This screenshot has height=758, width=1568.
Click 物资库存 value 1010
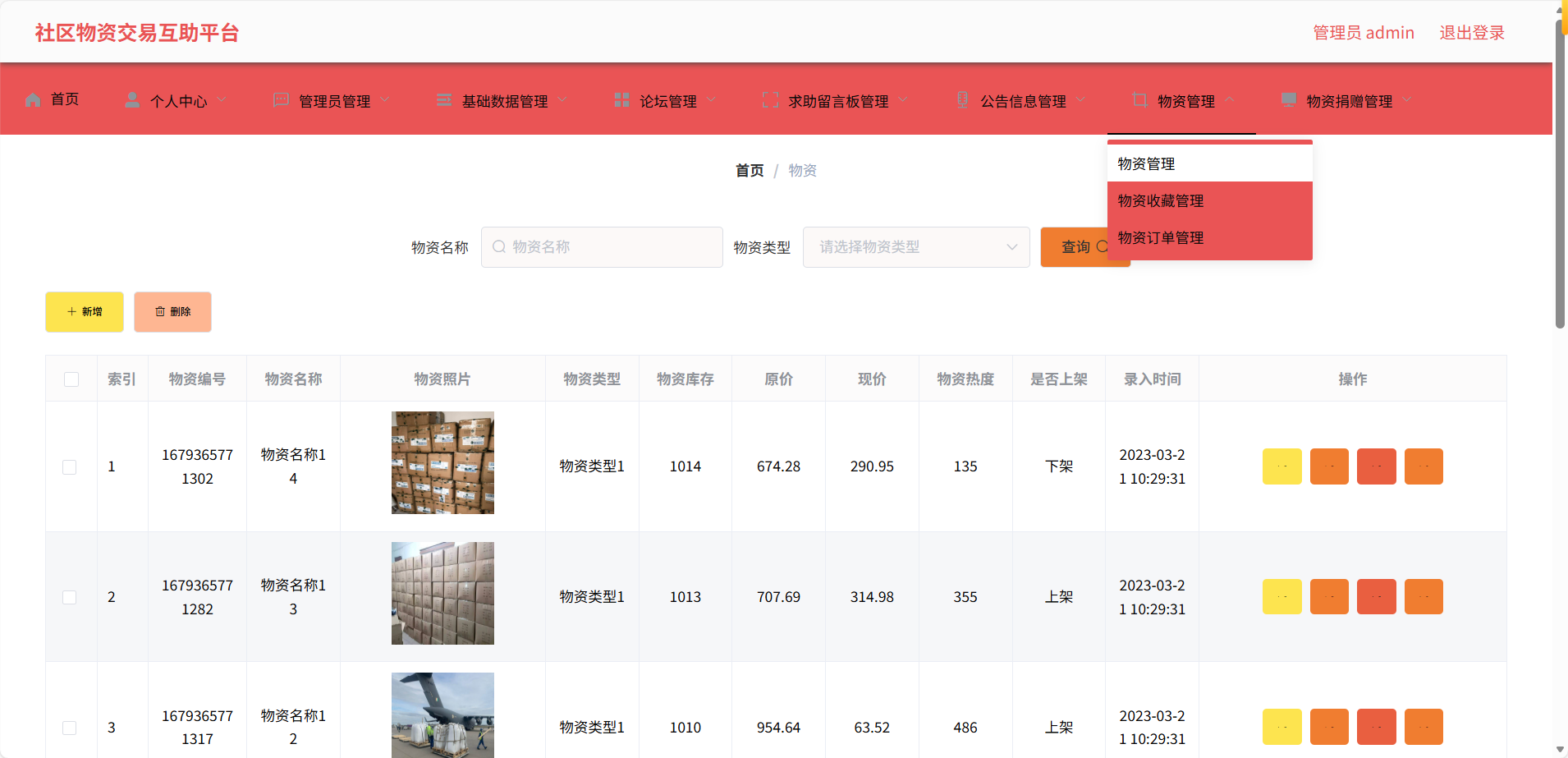coord(685,728)
